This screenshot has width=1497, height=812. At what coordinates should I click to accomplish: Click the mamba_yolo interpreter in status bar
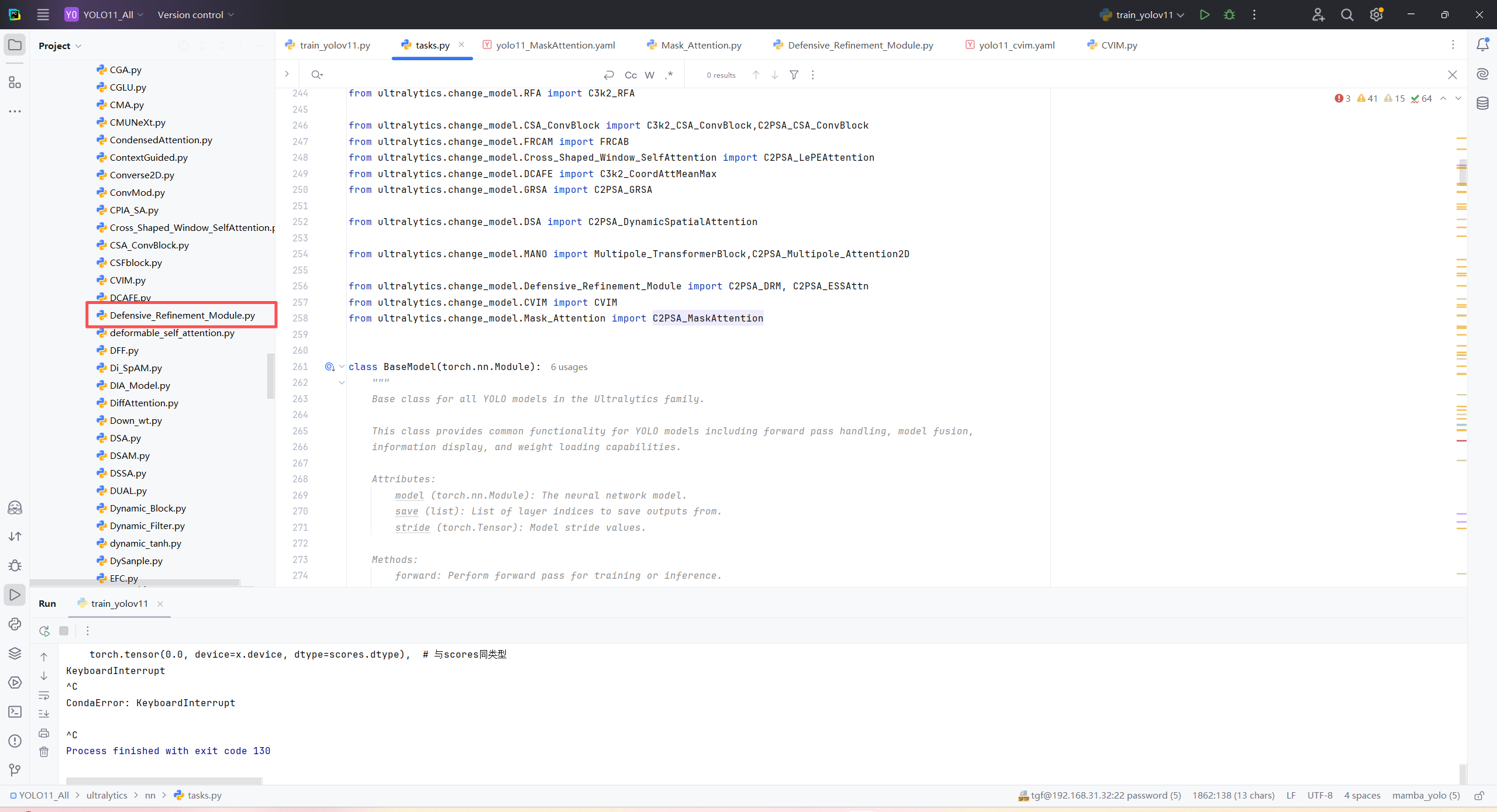click(1425, 795)
